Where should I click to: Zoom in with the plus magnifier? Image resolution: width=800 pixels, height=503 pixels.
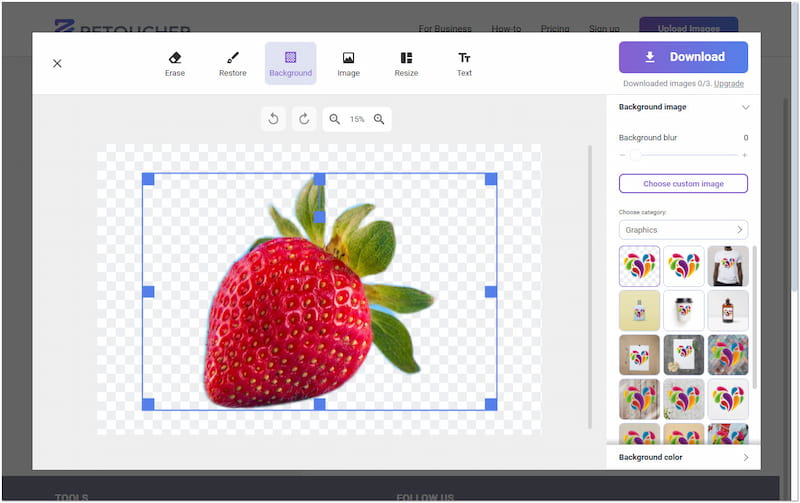(379, 119)
